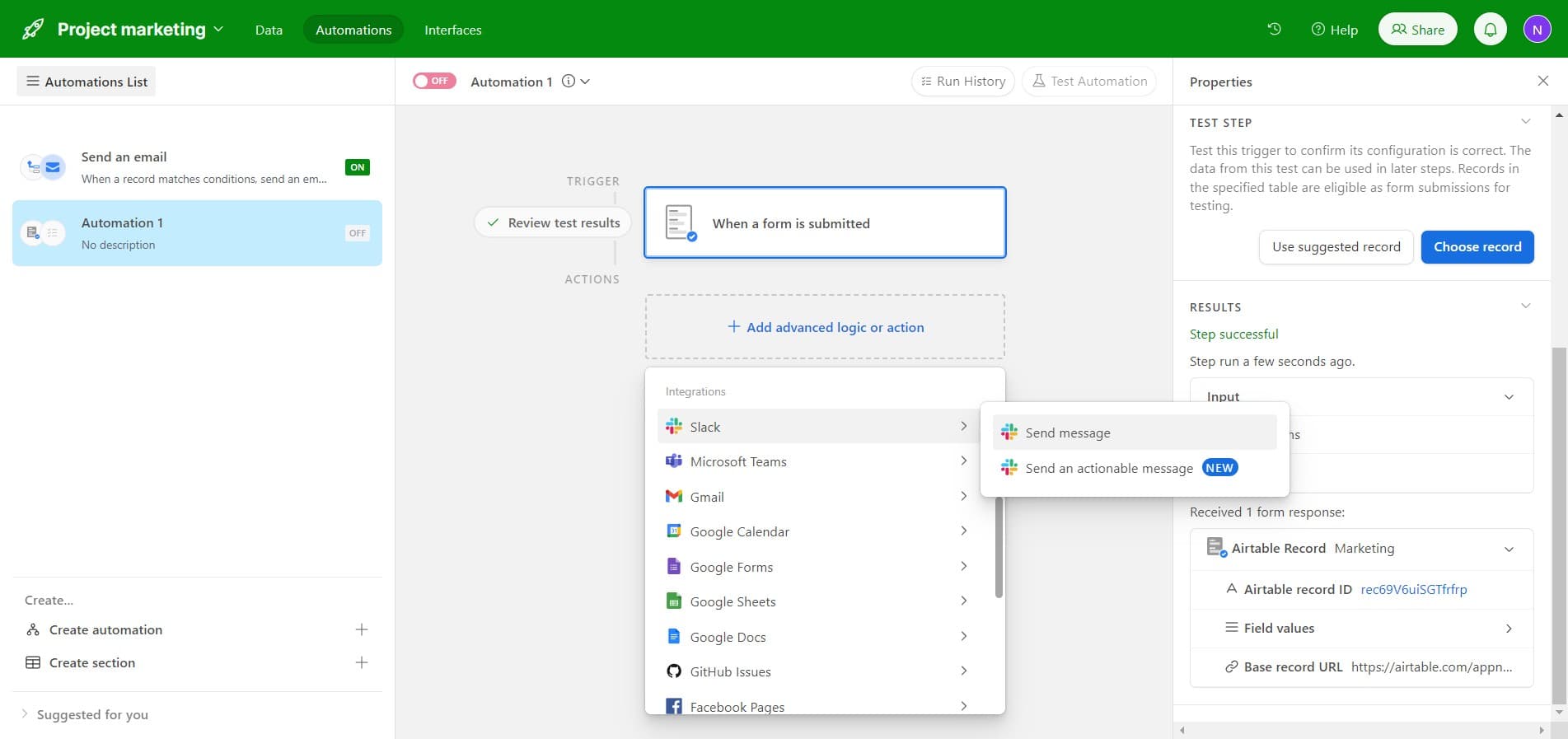Click Review test results button
The width and height of the screenshot is (1568, 739).
tap(553, 222)
